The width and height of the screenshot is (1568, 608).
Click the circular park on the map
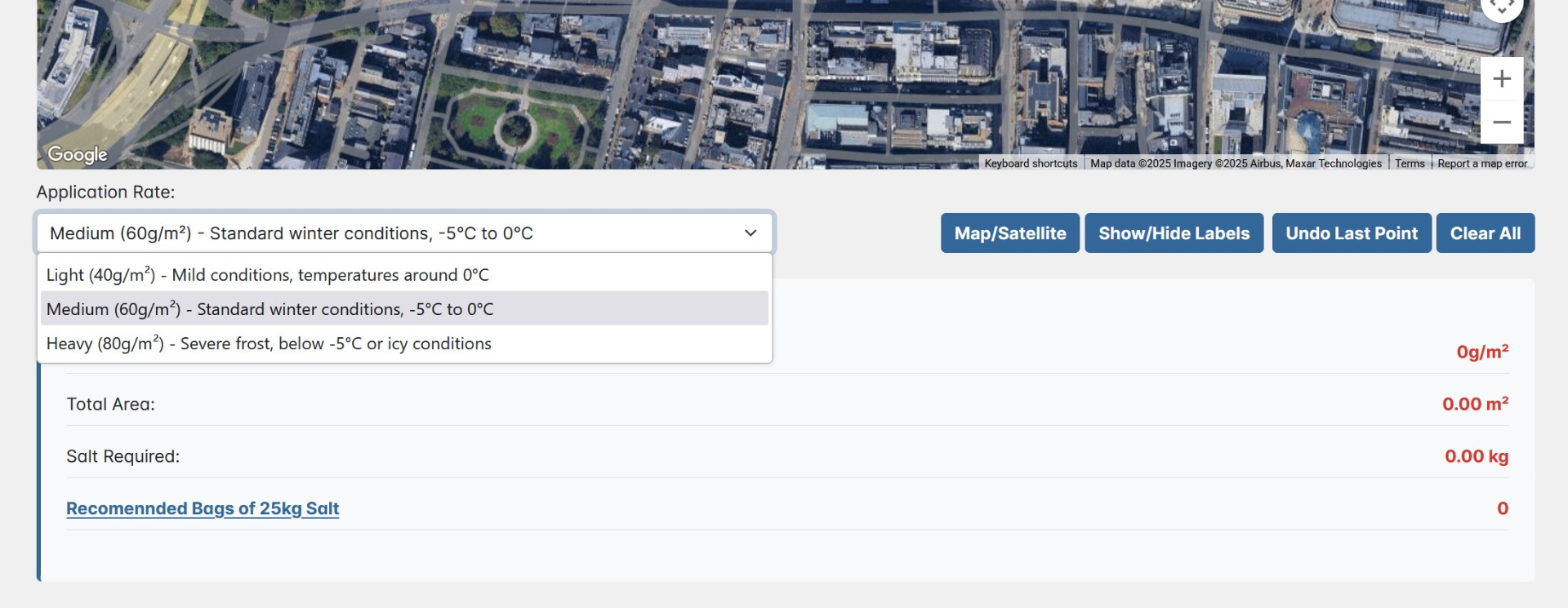tap(515, 127)
